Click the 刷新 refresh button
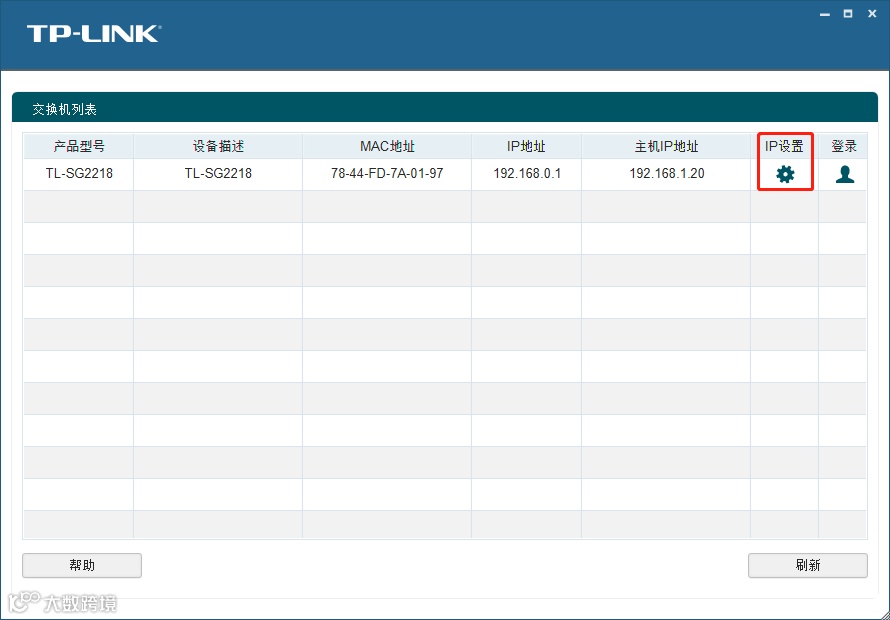890x620 pixels. (808, 565)
